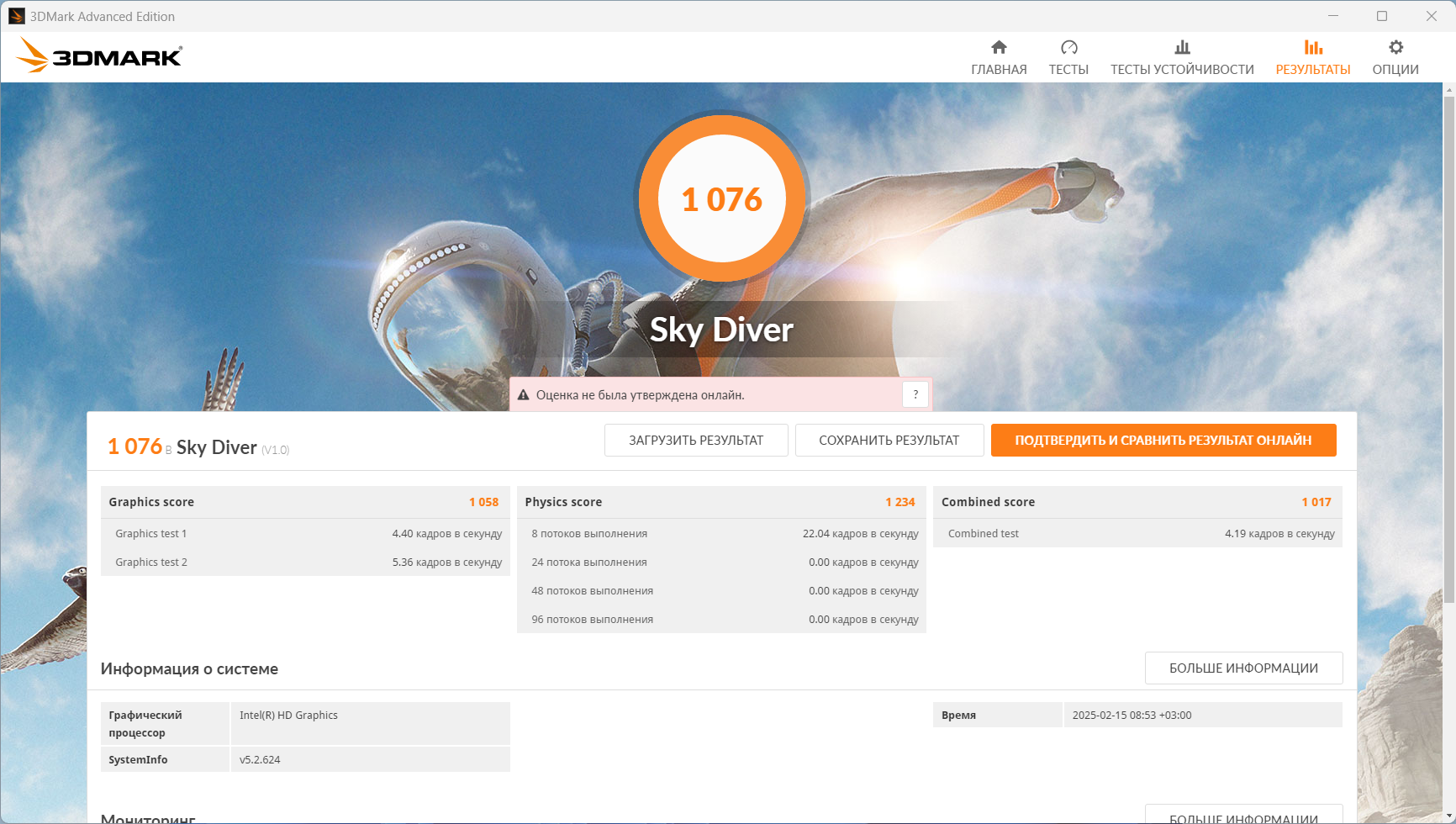Viewport: 1456px width, 824px height.
Task: Click the Graphics score header row
Action: click(303, 502)
